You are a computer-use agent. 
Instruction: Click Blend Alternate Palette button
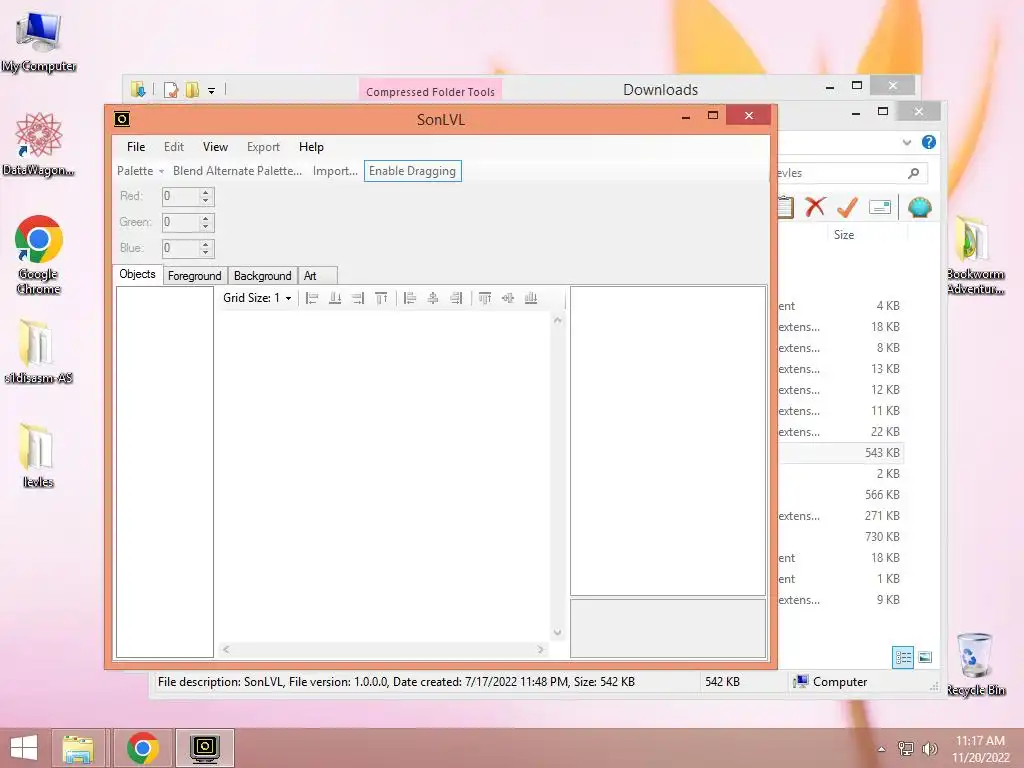[x=237, y=171]
